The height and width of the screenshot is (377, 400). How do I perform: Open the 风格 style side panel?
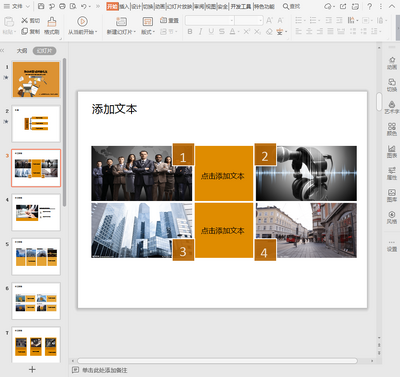pos(392,217)
